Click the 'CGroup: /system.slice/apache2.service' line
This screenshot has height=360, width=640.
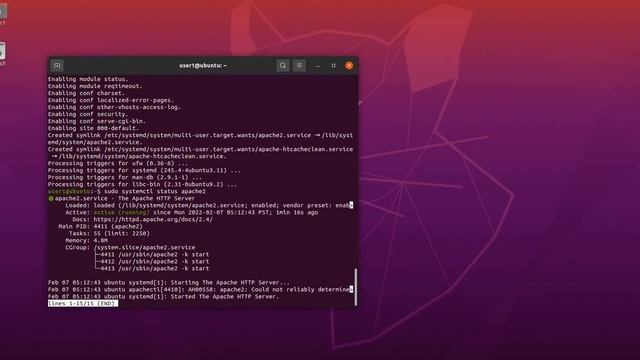click(130, 247)
